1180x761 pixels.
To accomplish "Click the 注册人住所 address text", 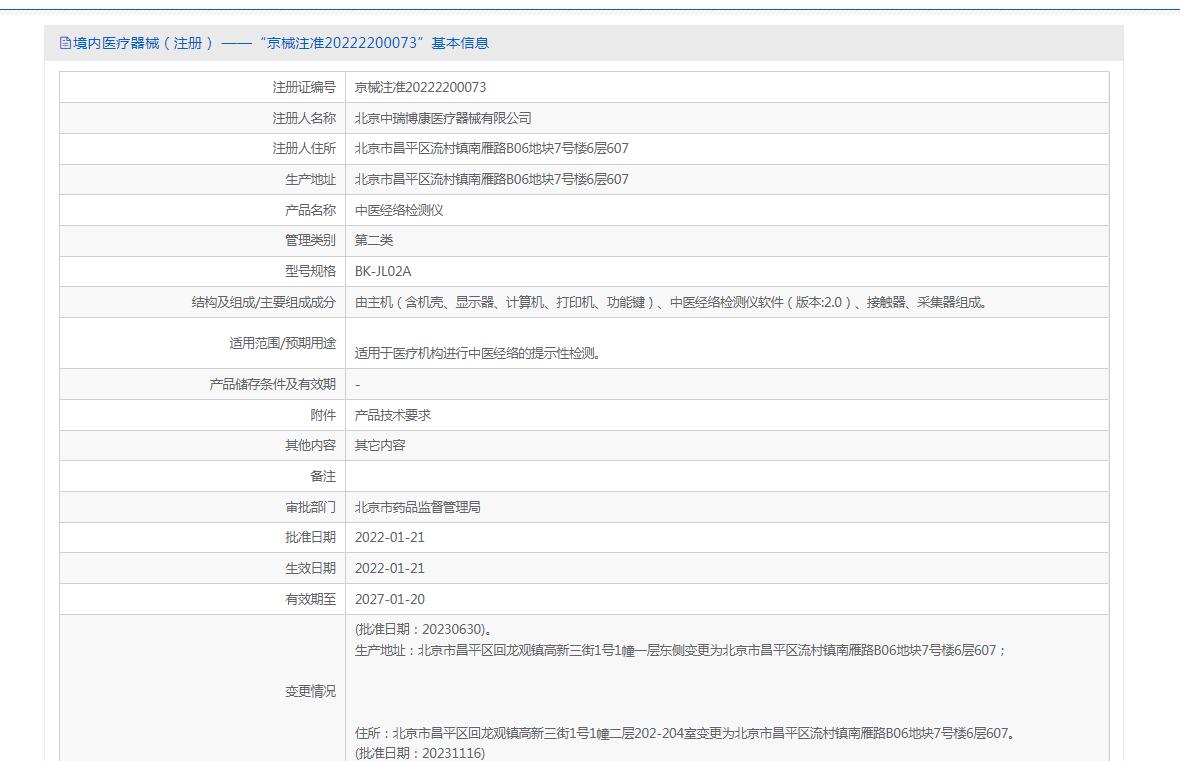I will pos(491,148).
